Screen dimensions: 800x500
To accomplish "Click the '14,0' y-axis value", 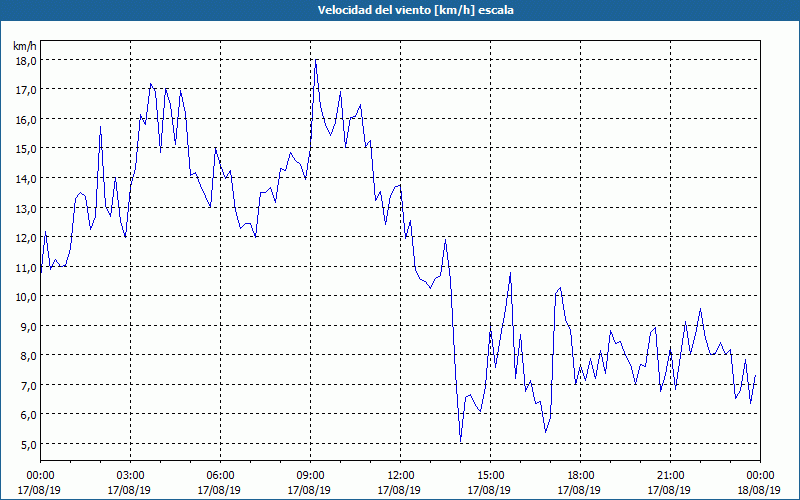I will pyautogui.click(x=27, y=179).
